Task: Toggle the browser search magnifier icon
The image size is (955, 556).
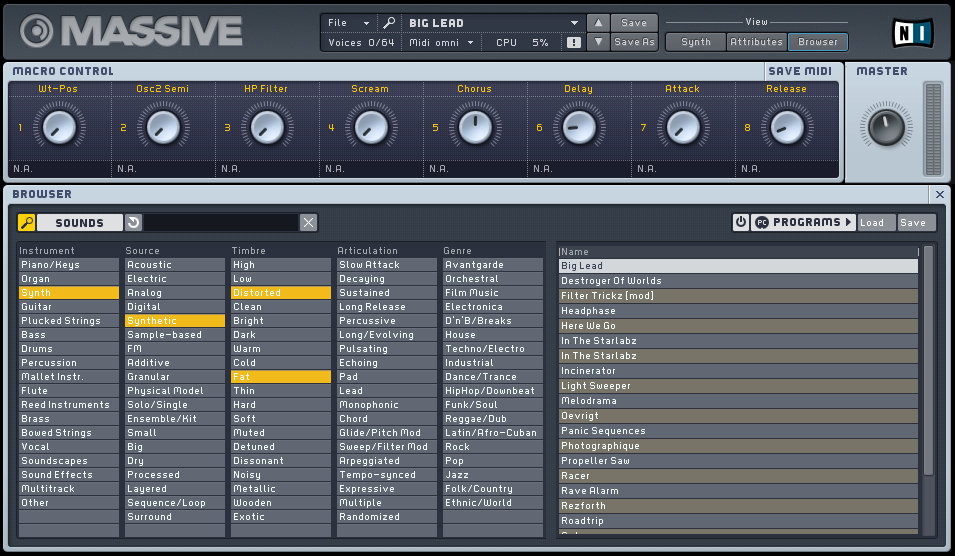Action: [x=26, y=223]
